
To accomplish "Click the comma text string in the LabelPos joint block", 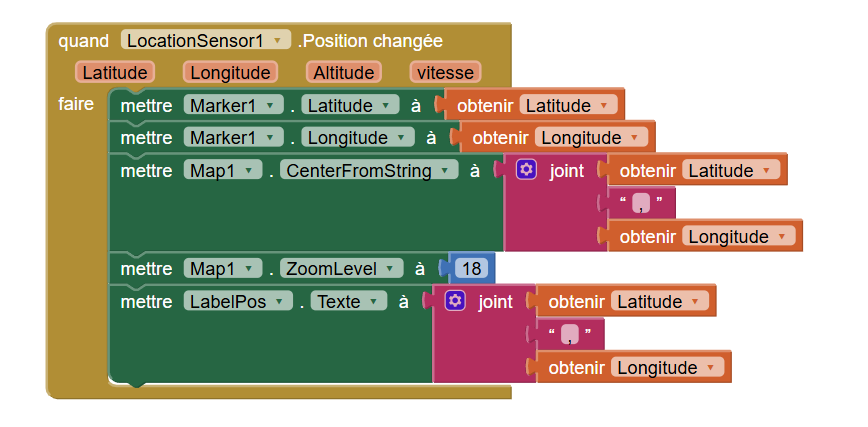I will (570, 334).
